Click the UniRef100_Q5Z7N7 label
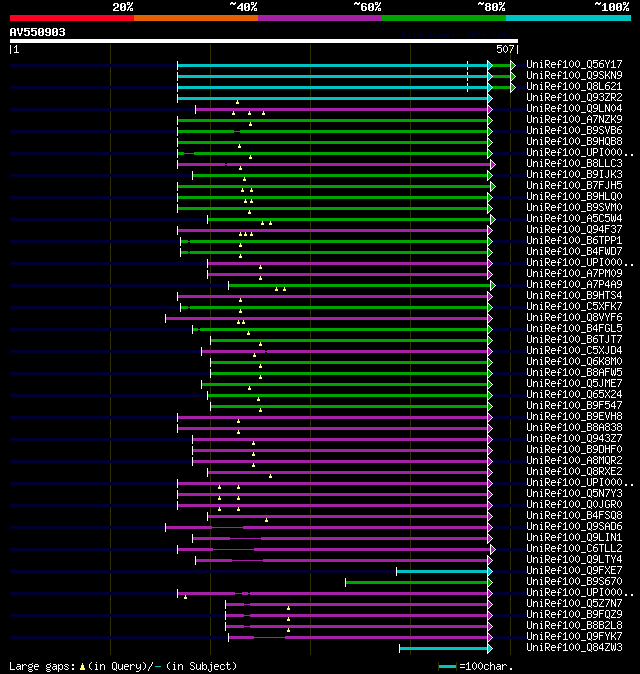 coord(574,604)
